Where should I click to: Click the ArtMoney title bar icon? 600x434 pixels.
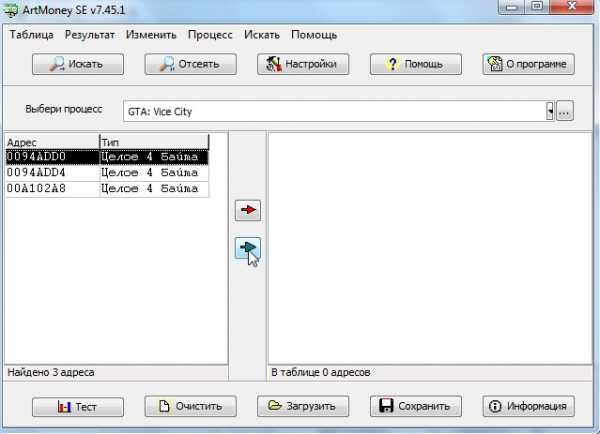[x=11, y=10]
